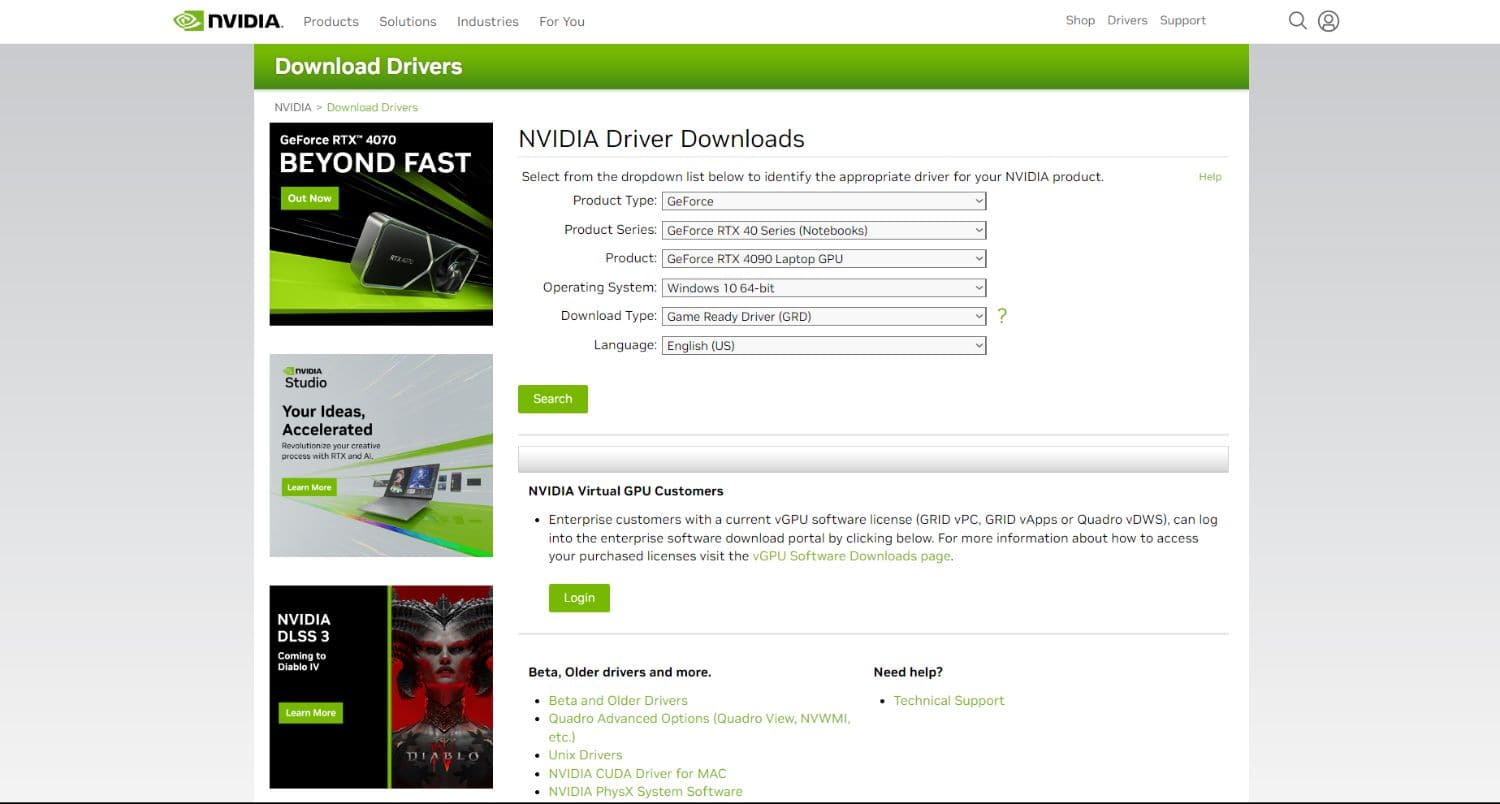
Task: Open the Technical Support link
Action: click(949, 700)
